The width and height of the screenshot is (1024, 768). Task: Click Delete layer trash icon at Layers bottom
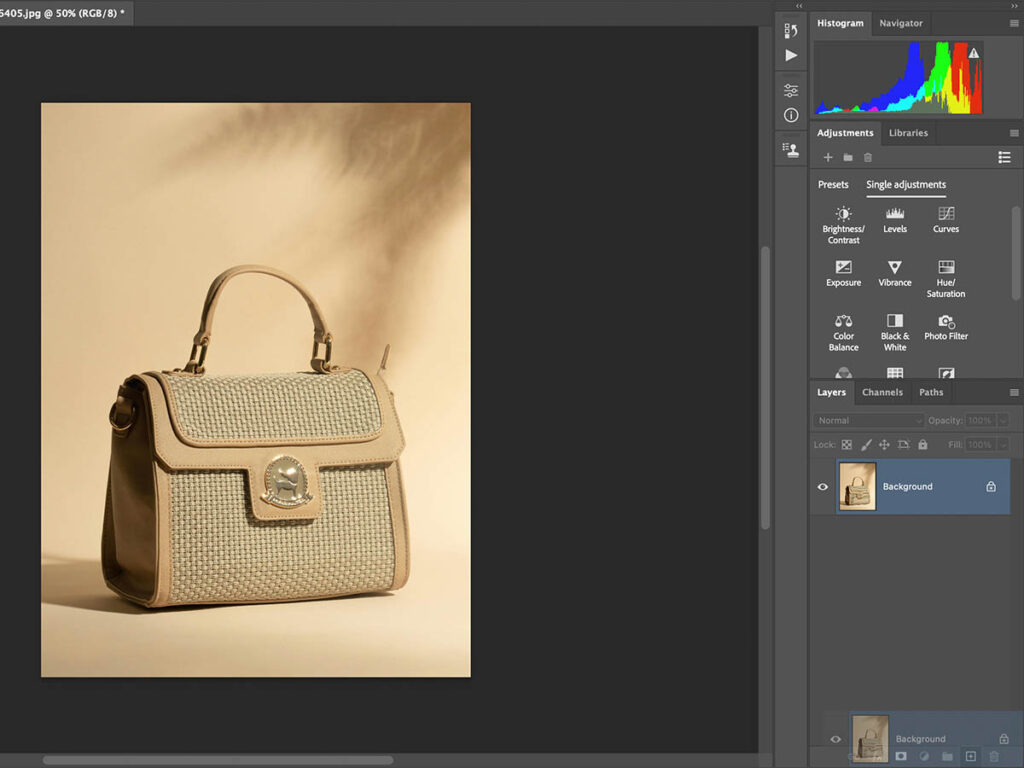pos(994,756)
